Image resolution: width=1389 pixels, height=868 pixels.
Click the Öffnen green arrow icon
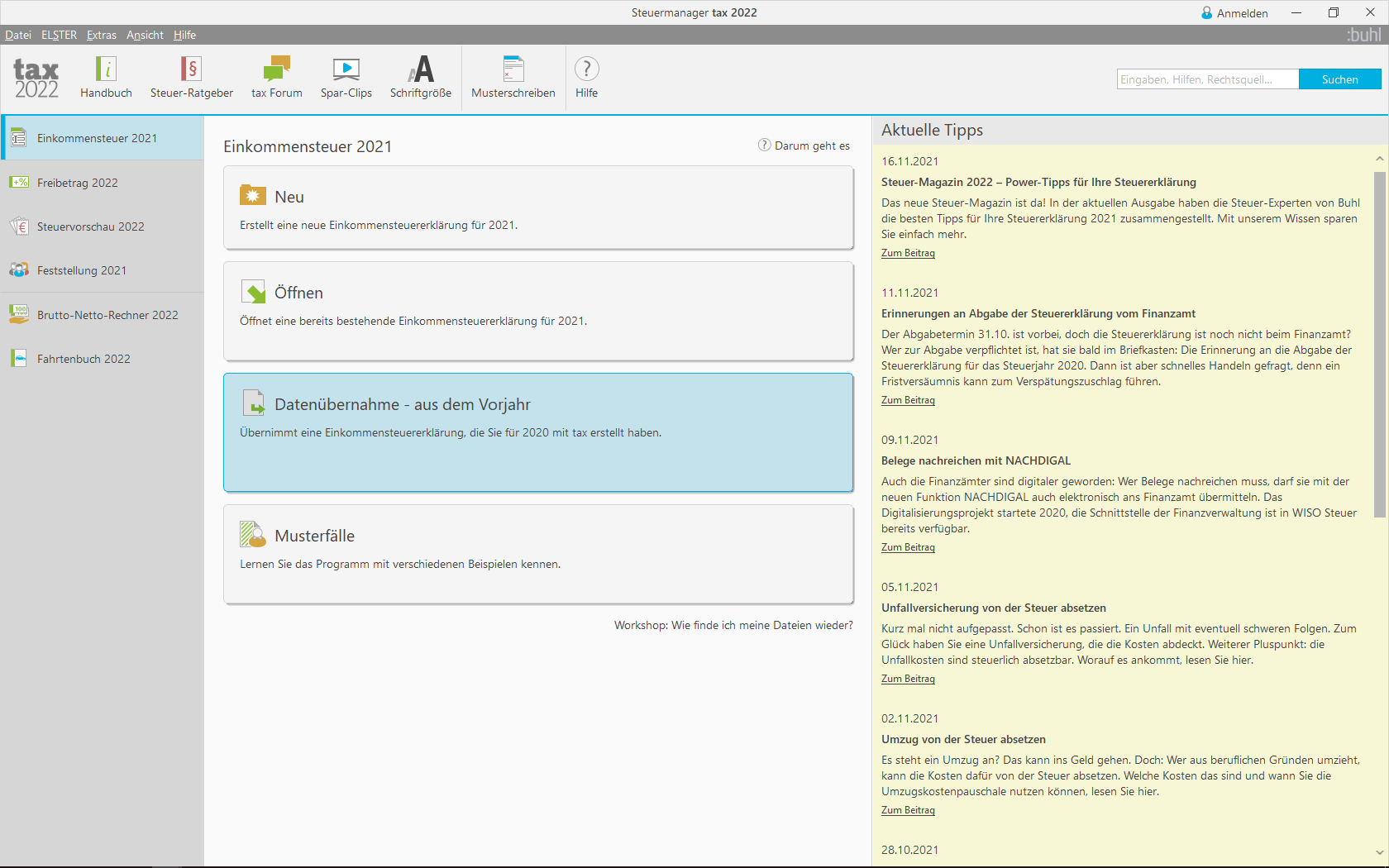point(253,291)
